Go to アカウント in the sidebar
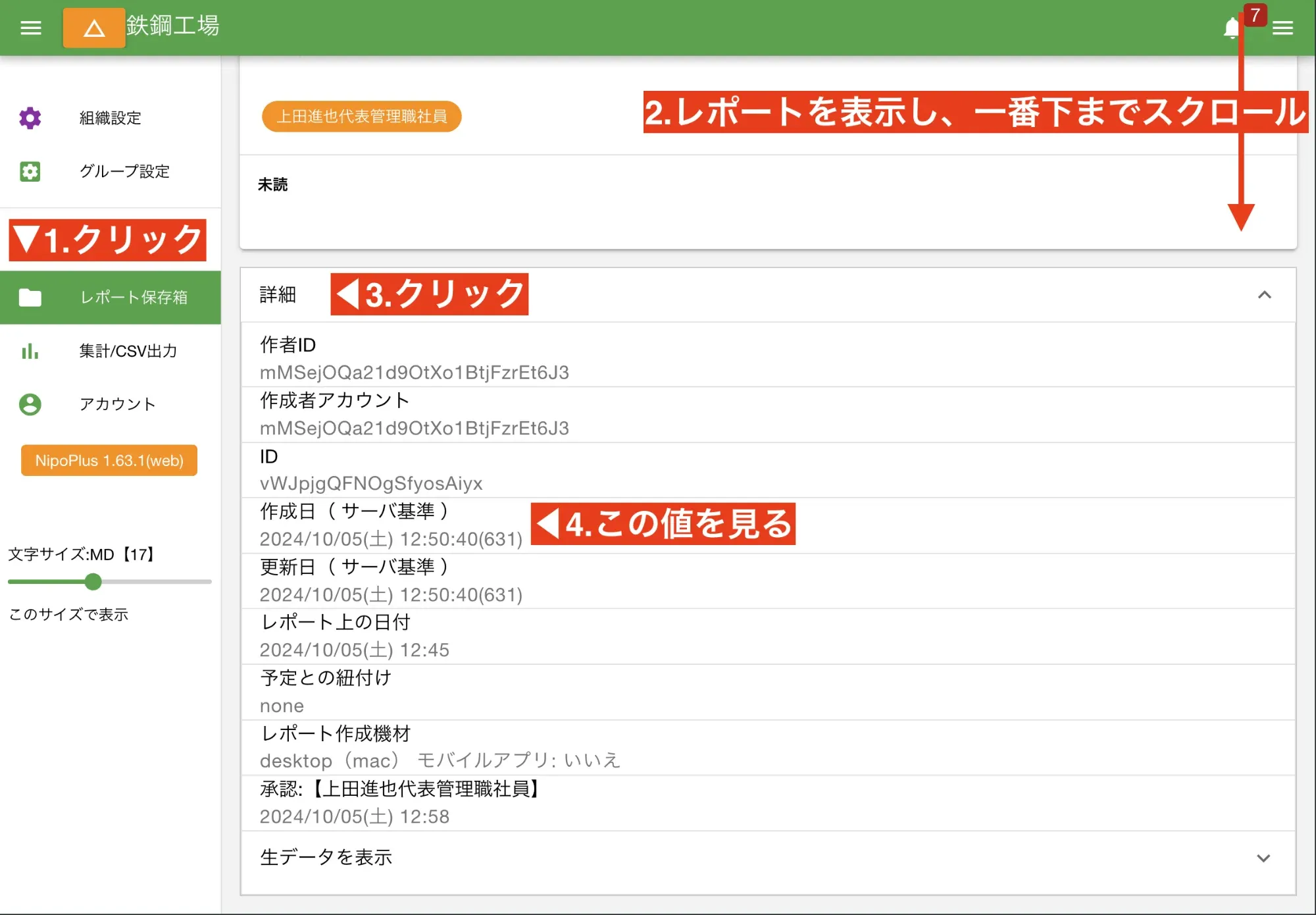Image resolution: width=1316 pixels, height=915 pixels. point(116,405)
